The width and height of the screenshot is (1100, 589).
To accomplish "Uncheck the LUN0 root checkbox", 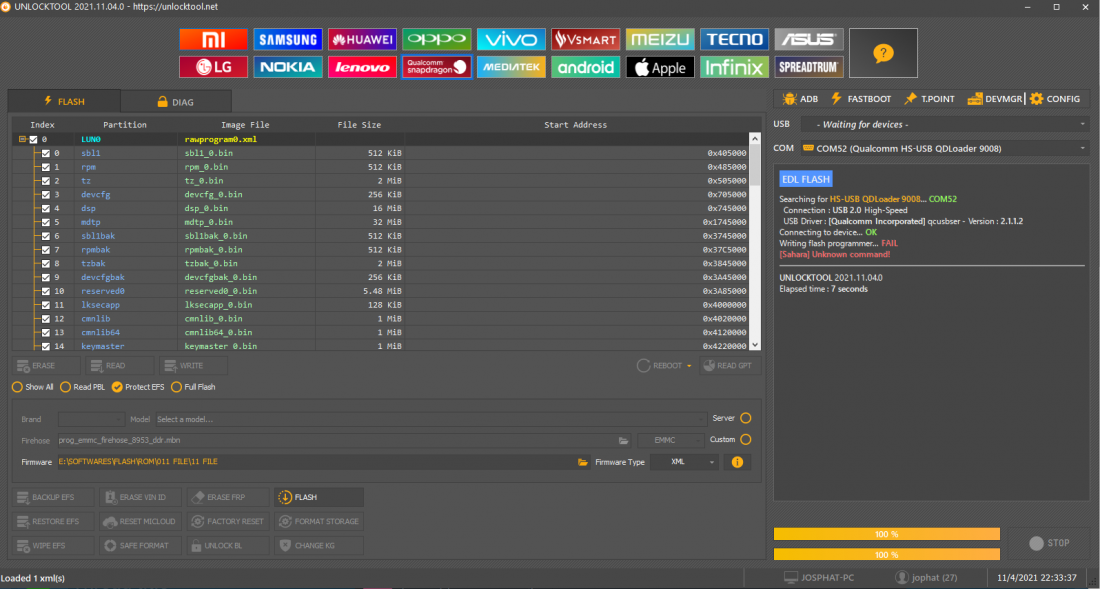I will (x=33, y=140).
